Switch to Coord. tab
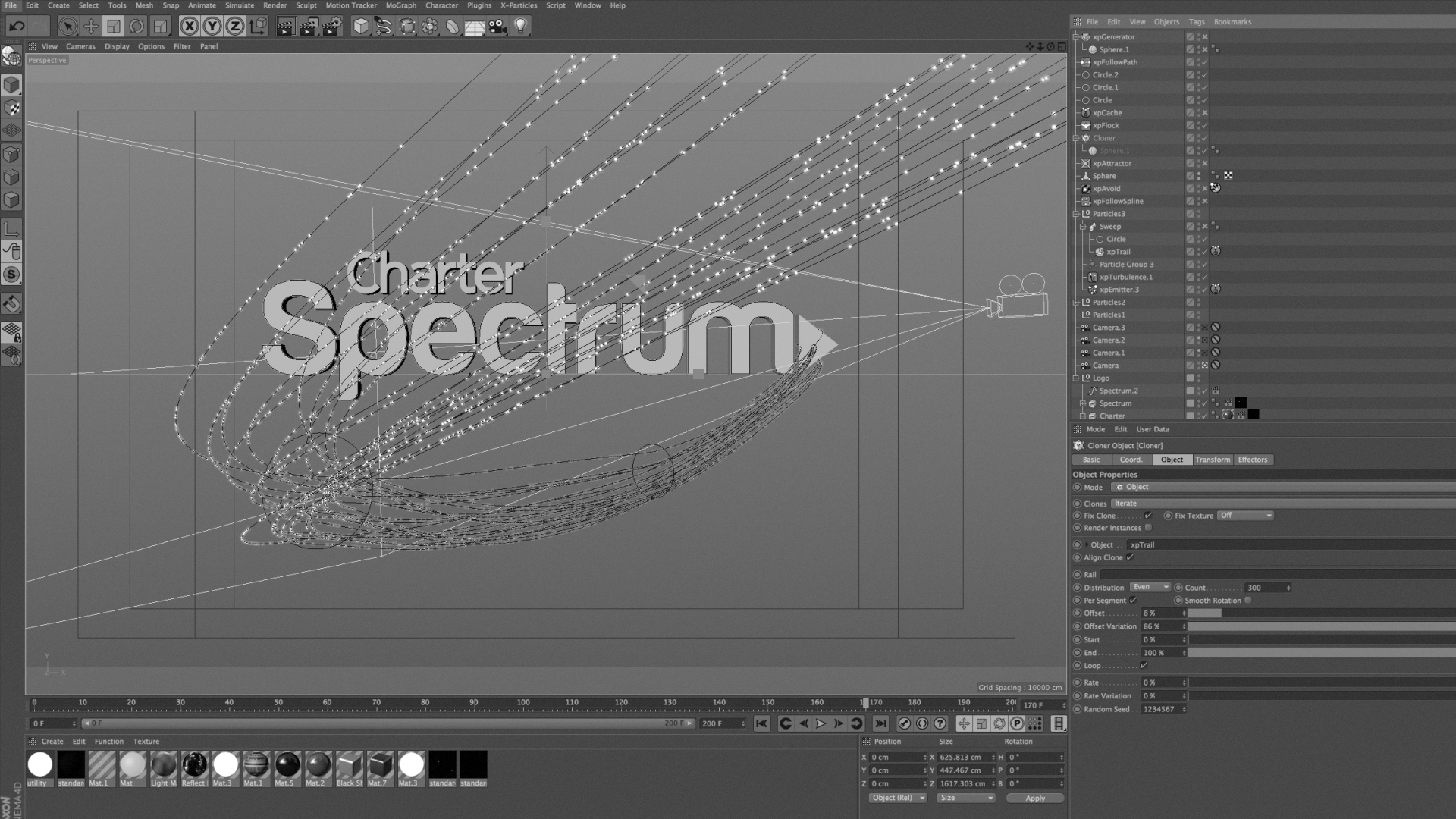This screenshot has width=1456, height=819. pos(1131,460)
